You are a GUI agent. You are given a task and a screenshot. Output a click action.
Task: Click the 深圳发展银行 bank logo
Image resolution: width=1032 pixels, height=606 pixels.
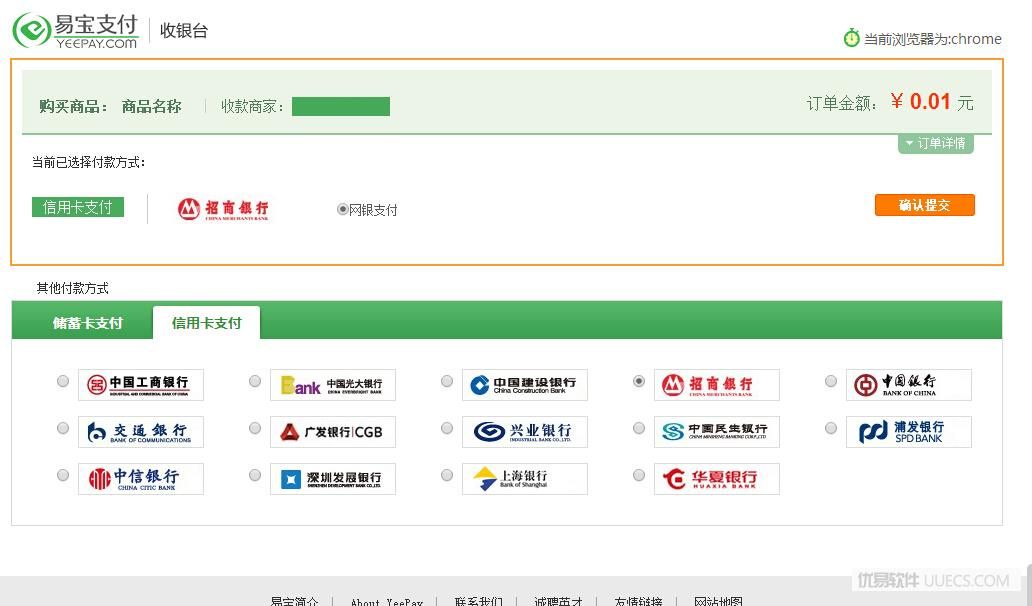[333, 479]
